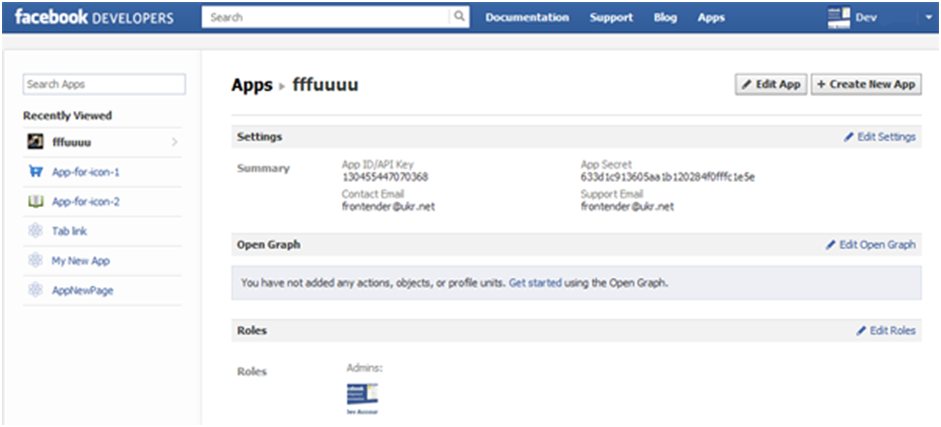The width and height of the screenshot is (941, 427).
Task: Click the fffuuuu app icon in sidebar
Action: click(x=35, y=142)
